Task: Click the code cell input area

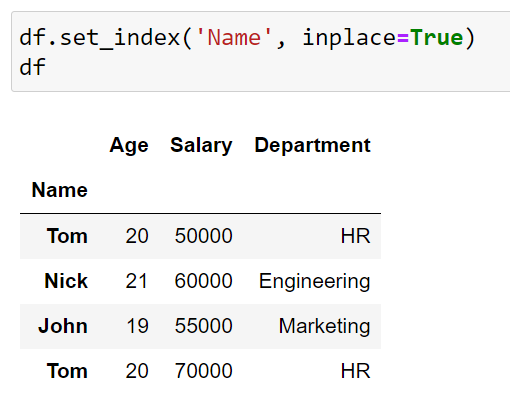Action: (261, 51)
